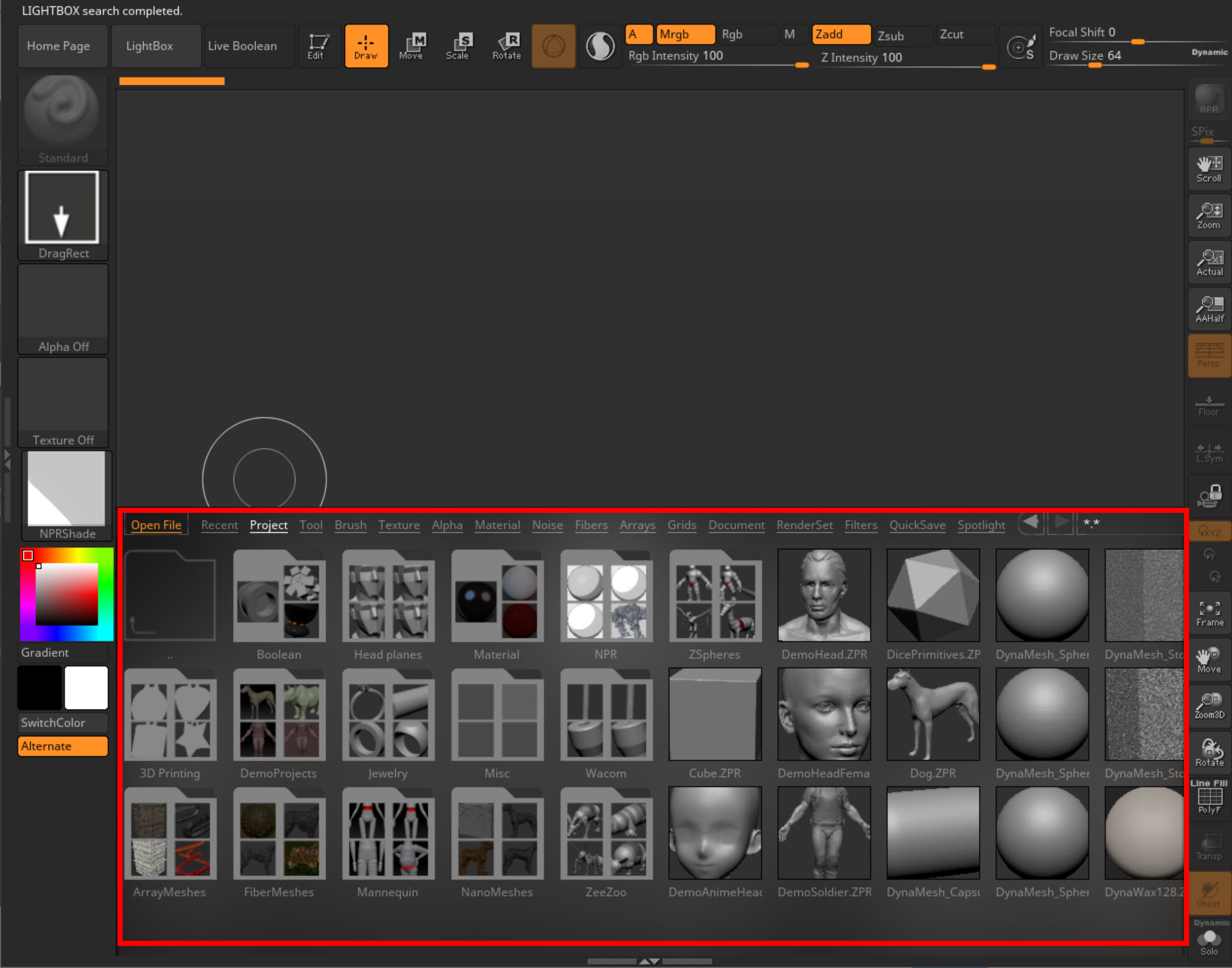Click the sculptris pro swirl icon

pyautogui.click(x=600, y=46)
